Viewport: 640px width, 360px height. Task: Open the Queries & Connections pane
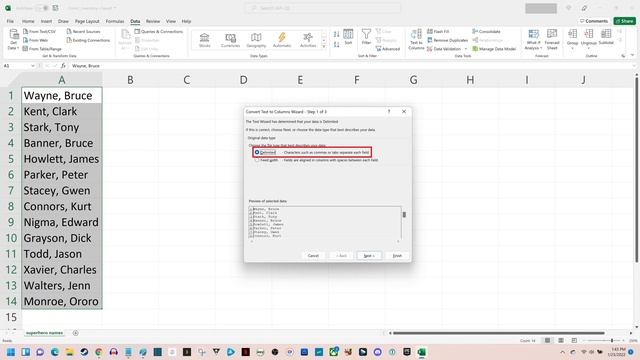159,31
